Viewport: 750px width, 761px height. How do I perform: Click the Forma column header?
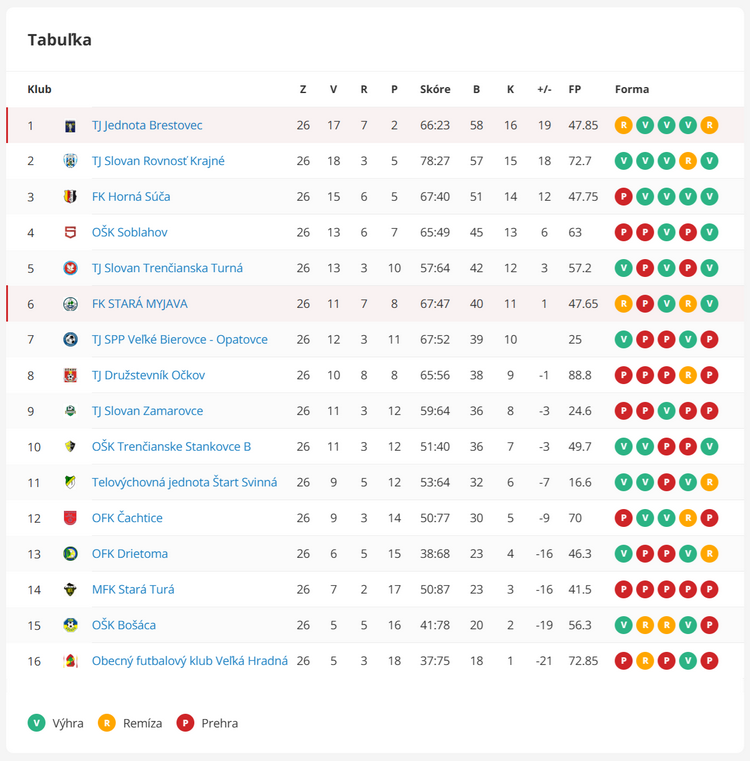(x=632, y=89)
